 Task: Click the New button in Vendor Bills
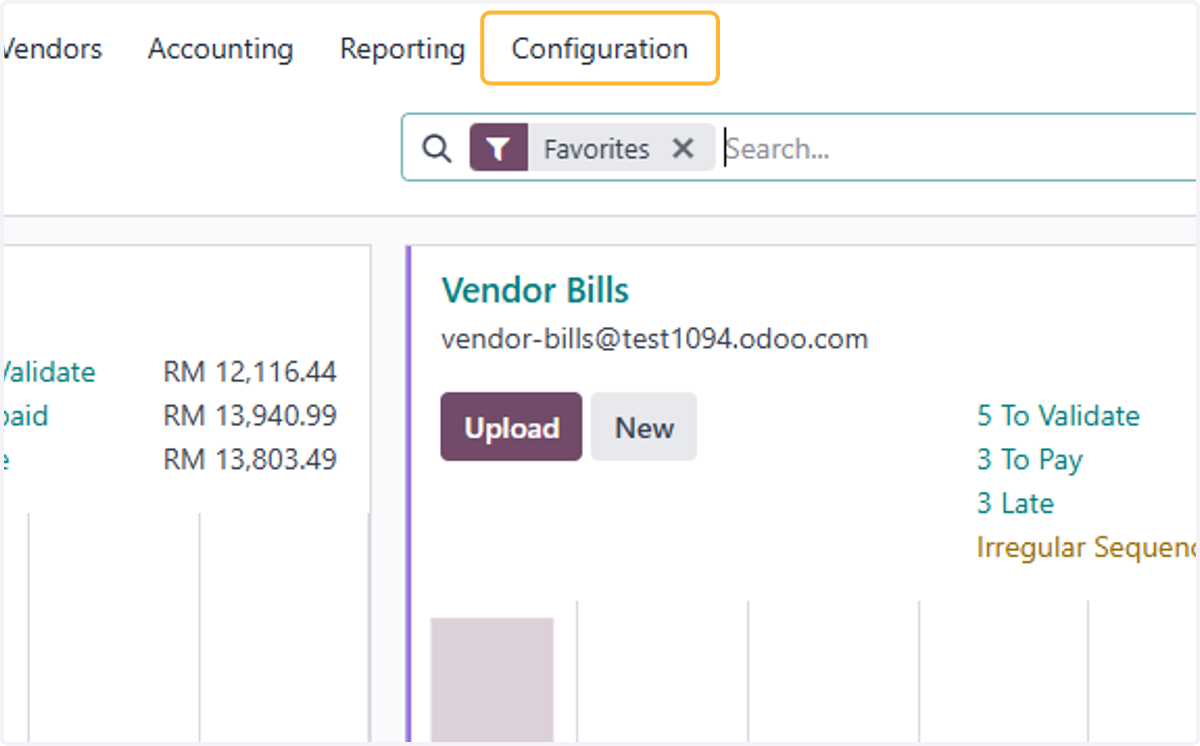tap(644, 427)
